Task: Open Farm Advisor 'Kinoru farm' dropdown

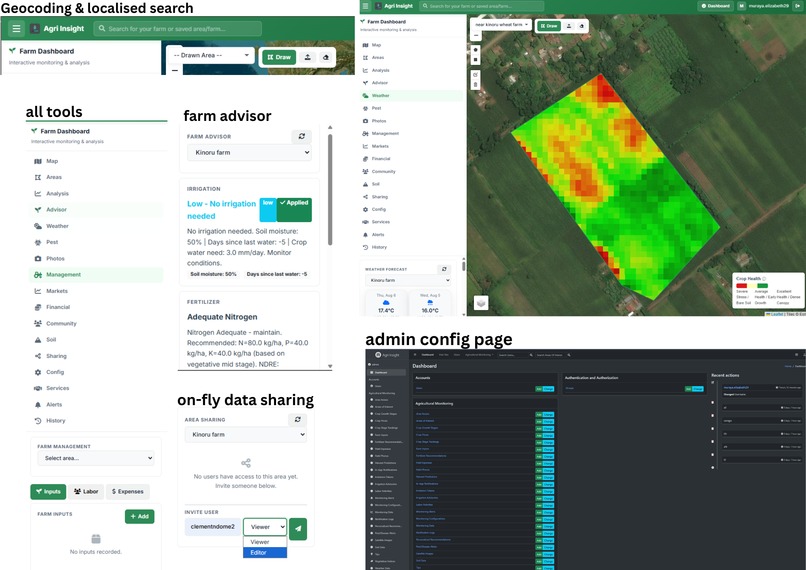Action: (249, 153)
